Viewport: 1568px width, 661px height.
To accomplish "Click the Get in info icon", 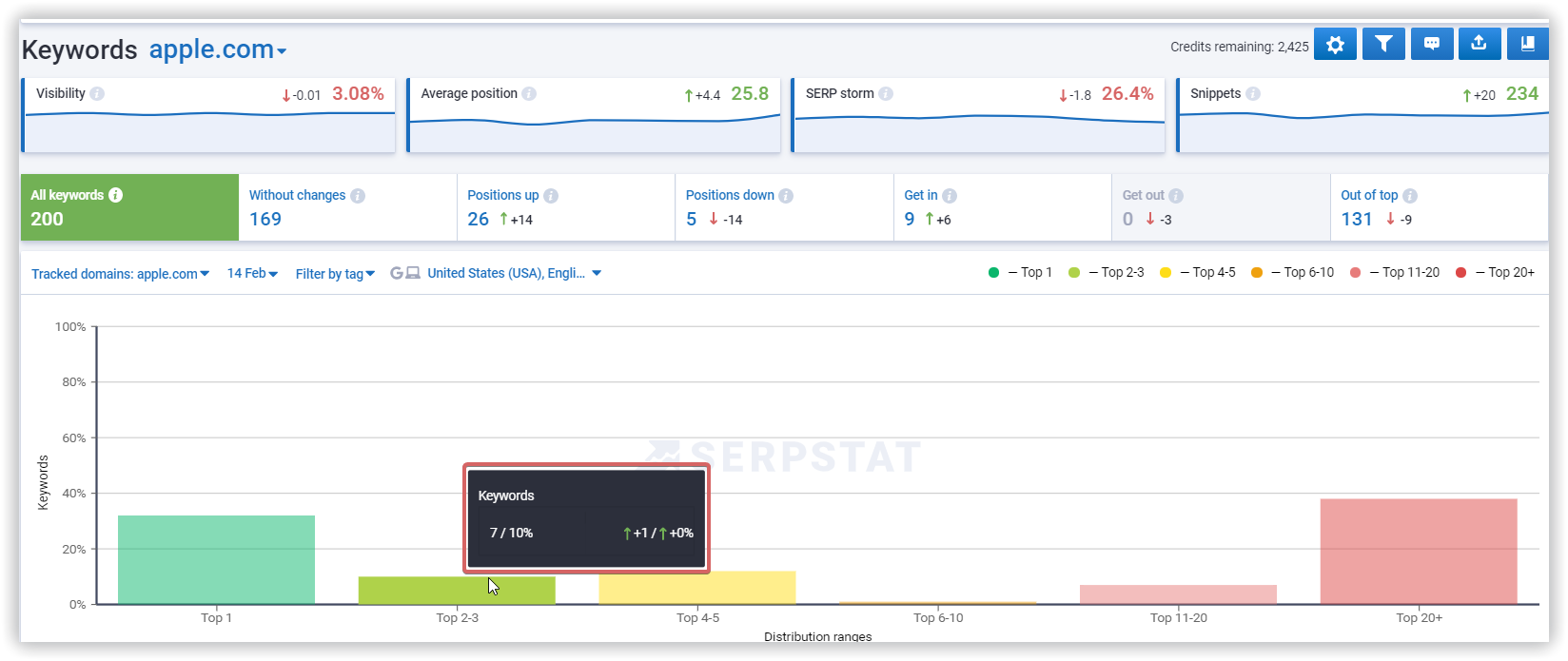I will click(x=950, y=196).
